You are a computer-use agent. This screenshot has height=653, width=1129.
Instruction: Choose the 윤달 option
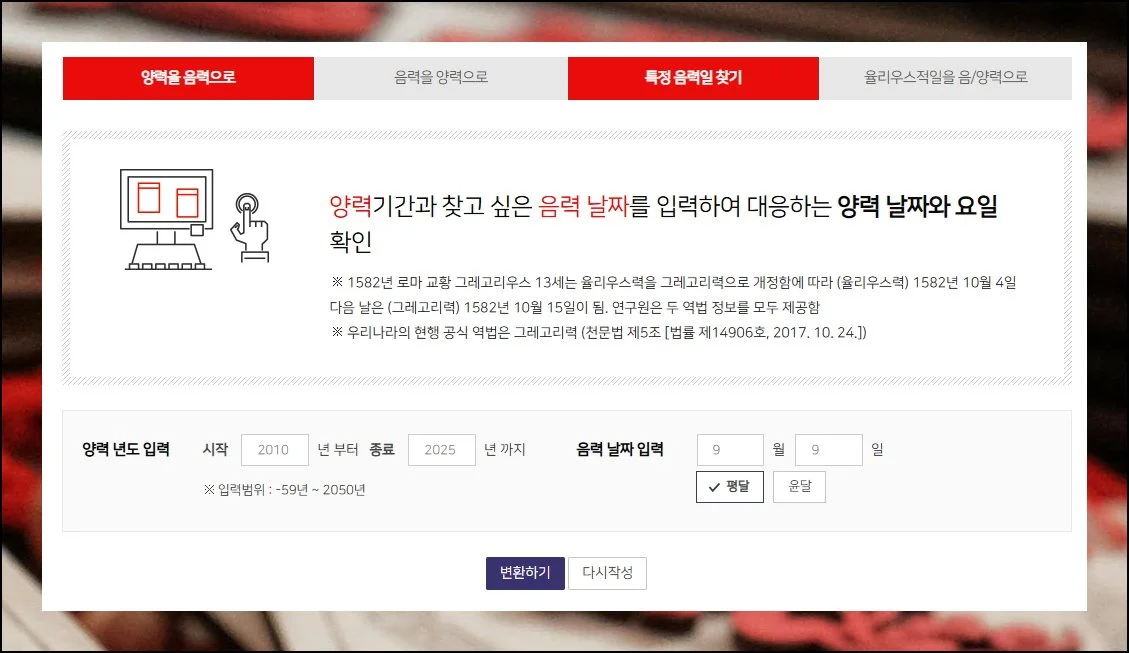[x=799, y=487]
